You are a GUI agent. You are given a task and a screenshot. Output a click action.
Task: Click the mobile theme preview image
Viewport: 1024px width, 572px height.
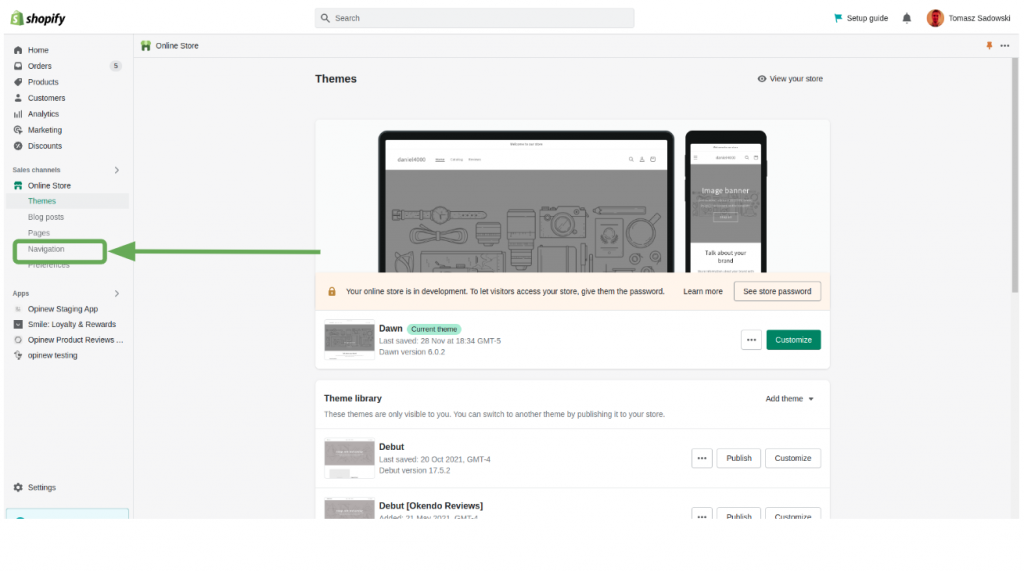coord(726,202)
